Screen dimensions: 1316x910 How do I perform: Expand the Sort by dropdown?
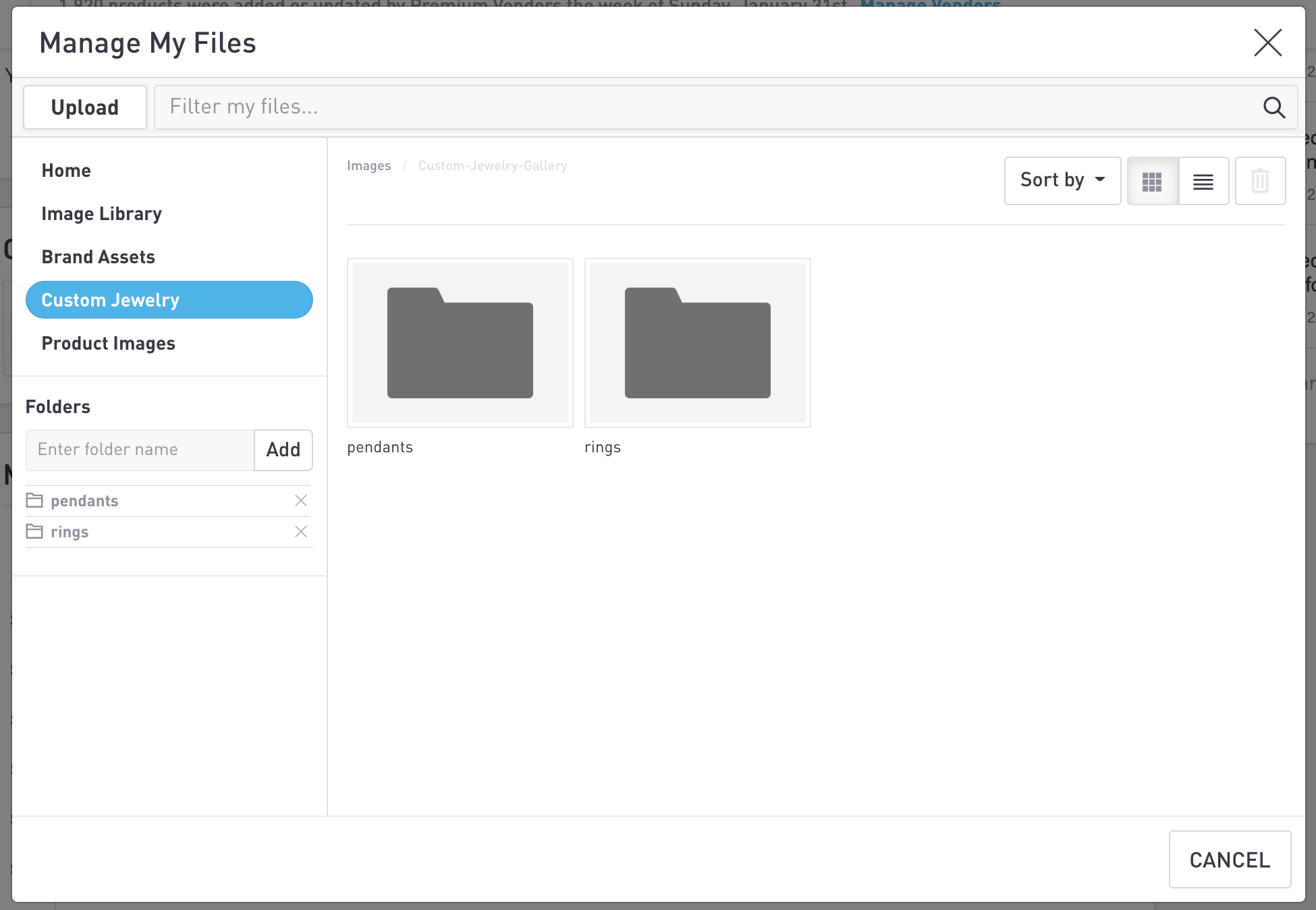[x=1062, y=180]
